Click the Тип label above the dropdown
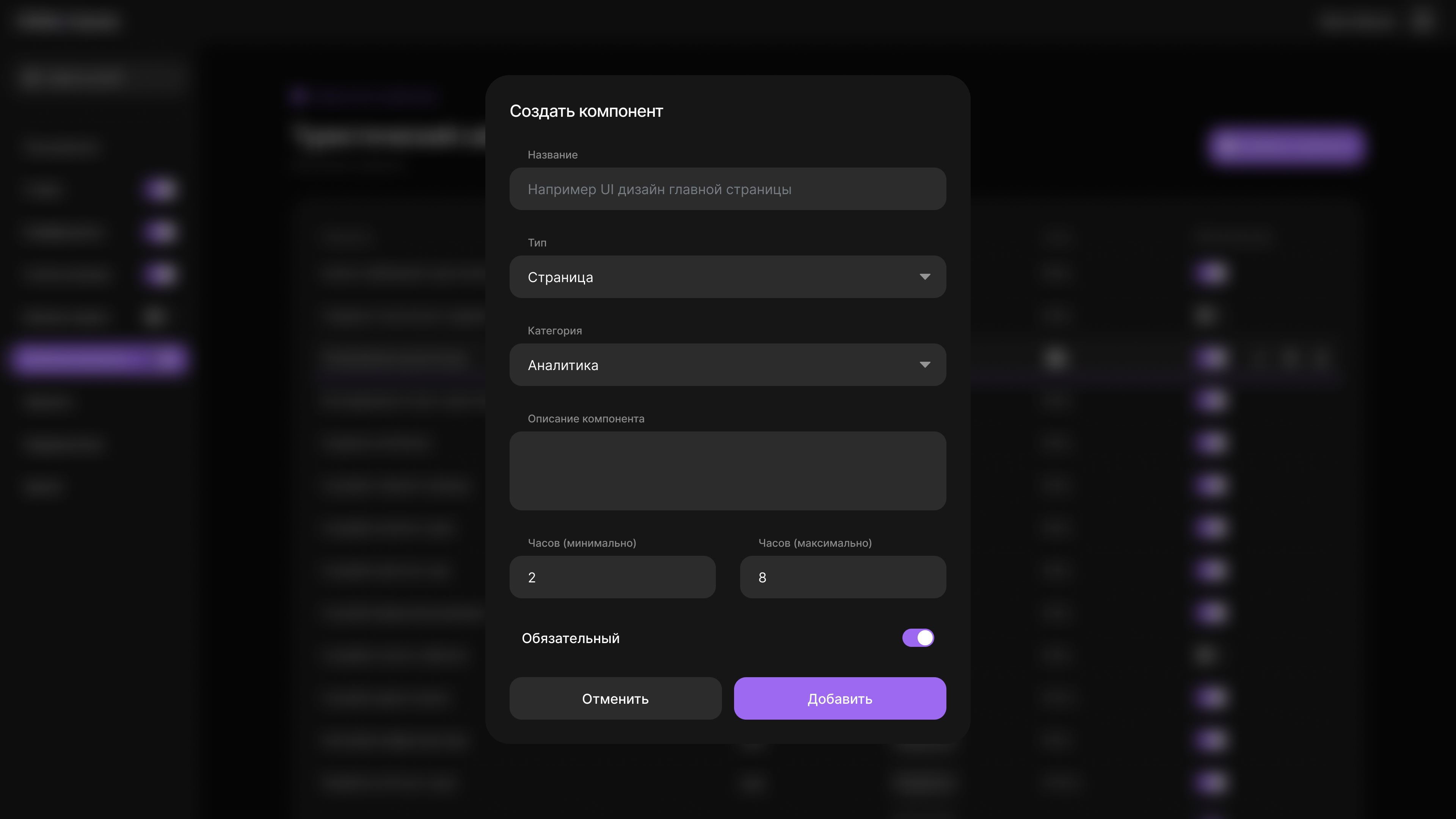Image resolution: width=1456 pixels, height=819 pixels. click(537, 243)
